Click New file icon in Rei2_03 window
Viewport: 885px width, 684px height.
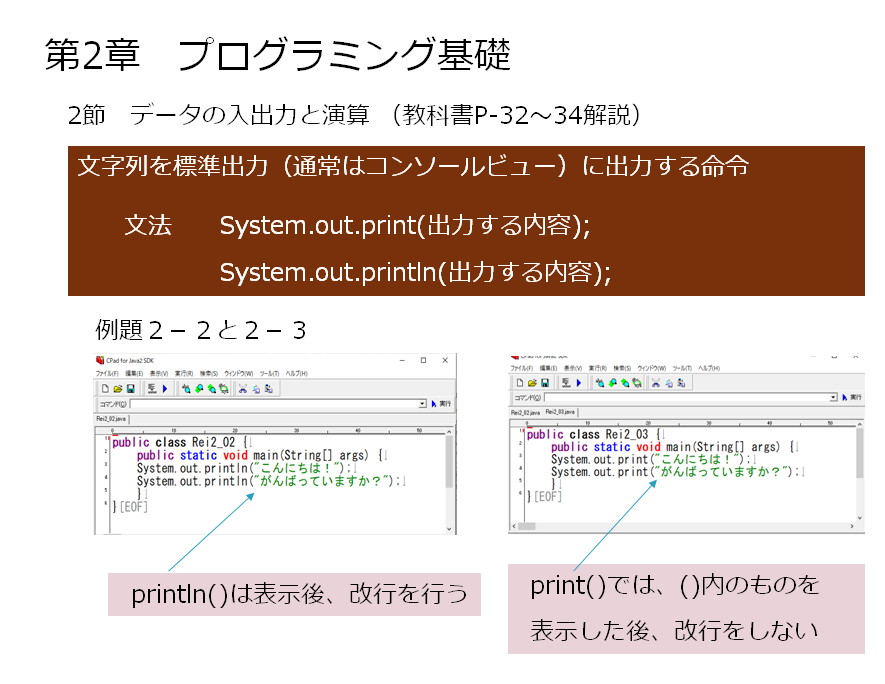point(520,383)
